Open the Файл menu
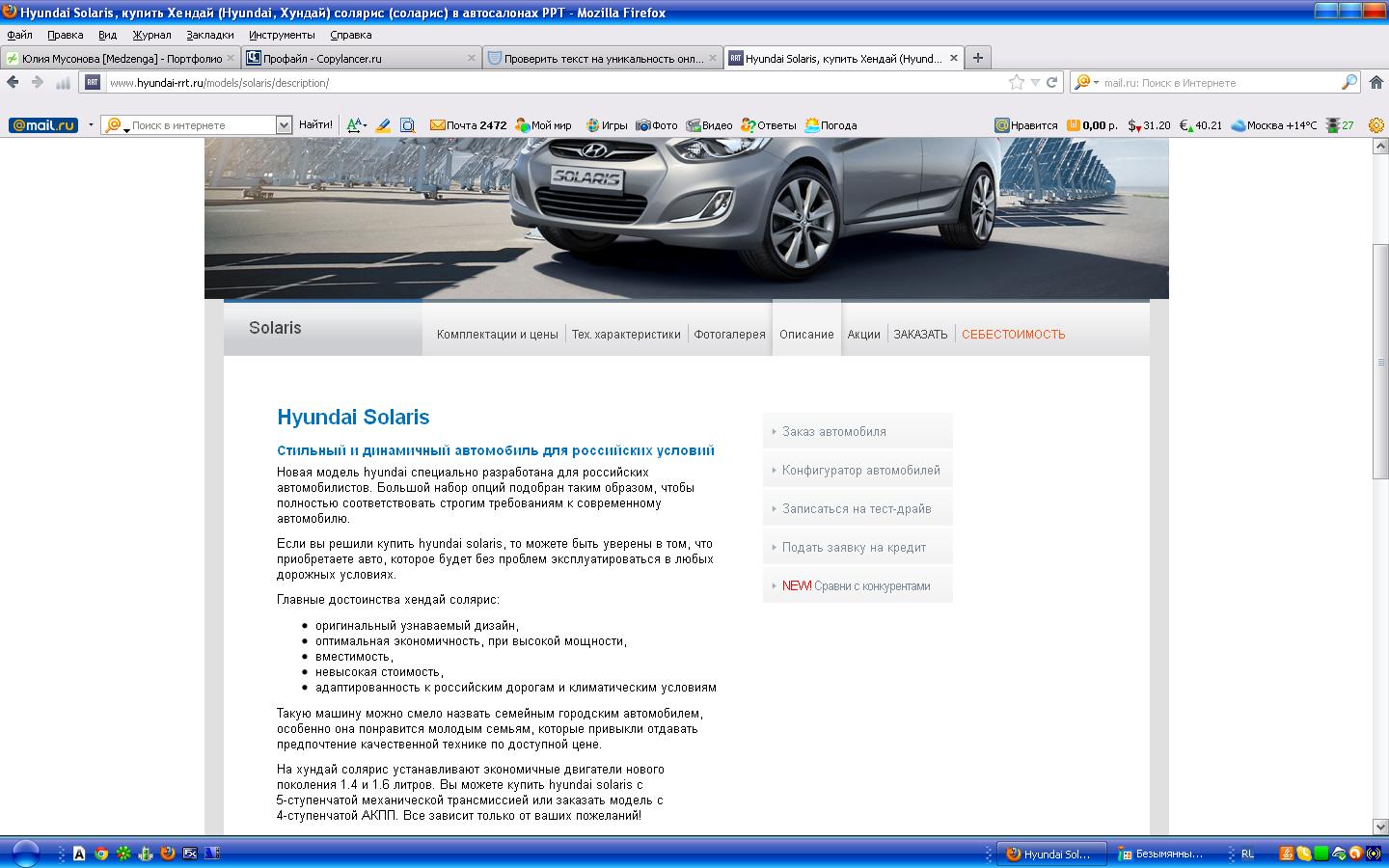Viewport: 1389px width, 868px height. (19, 35)
